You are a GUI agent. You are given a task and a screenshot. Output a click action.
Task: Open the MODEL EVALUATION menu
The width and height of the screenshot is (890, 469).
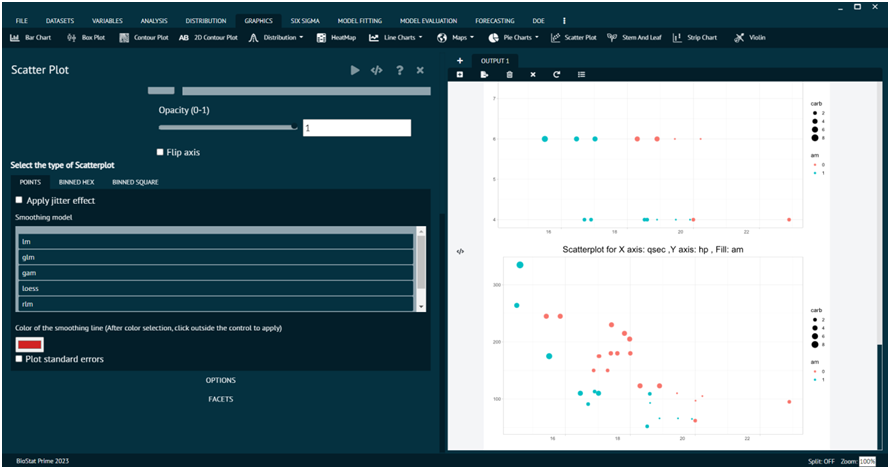[x=428, y=21]
